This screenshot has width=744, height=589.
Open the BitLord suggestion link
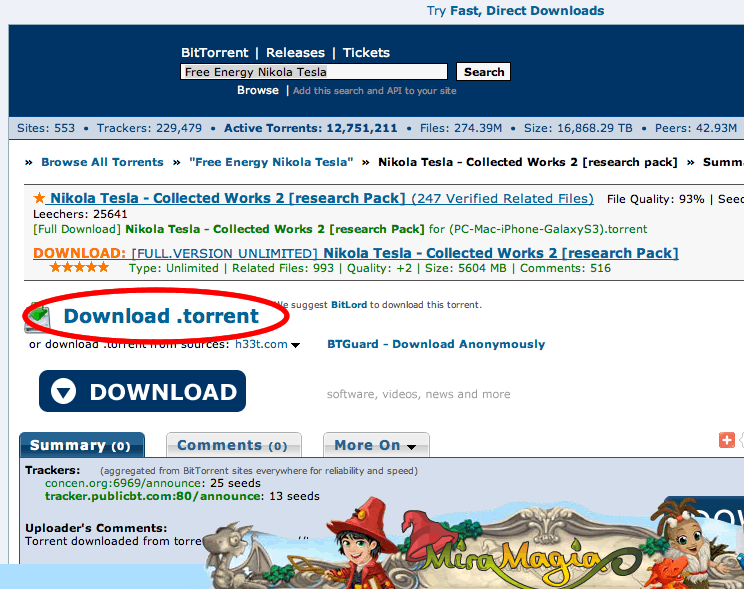coord(349,305)
